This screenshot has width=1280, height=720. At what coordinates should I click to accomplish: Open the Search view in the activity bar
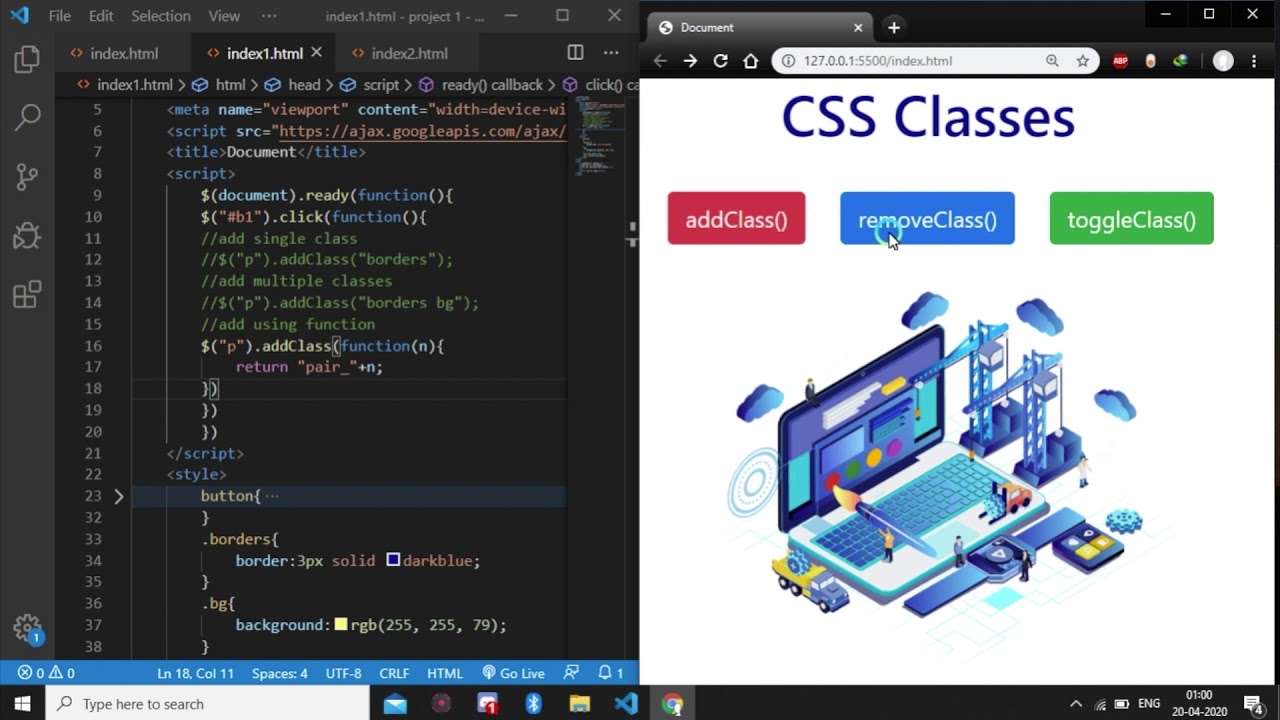pos(27,118)
